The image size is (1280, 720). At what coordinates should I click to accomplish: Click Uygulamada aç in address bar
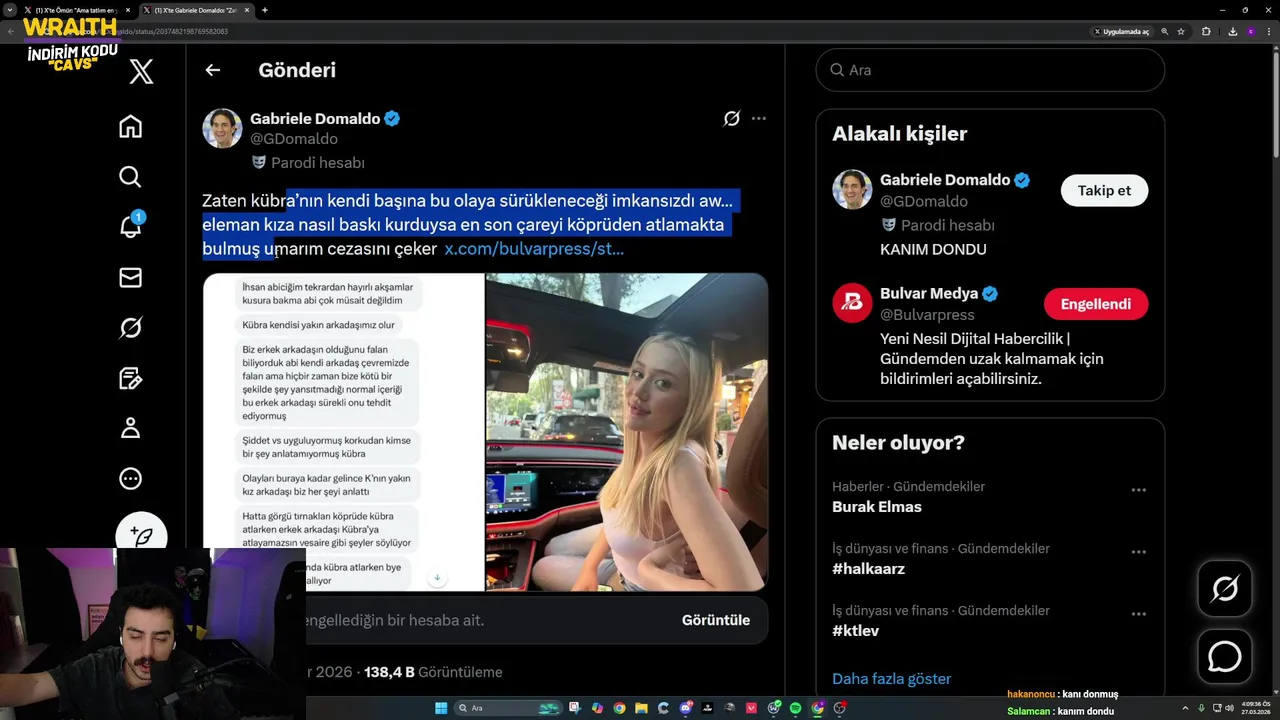click(x=1122, y=32)
